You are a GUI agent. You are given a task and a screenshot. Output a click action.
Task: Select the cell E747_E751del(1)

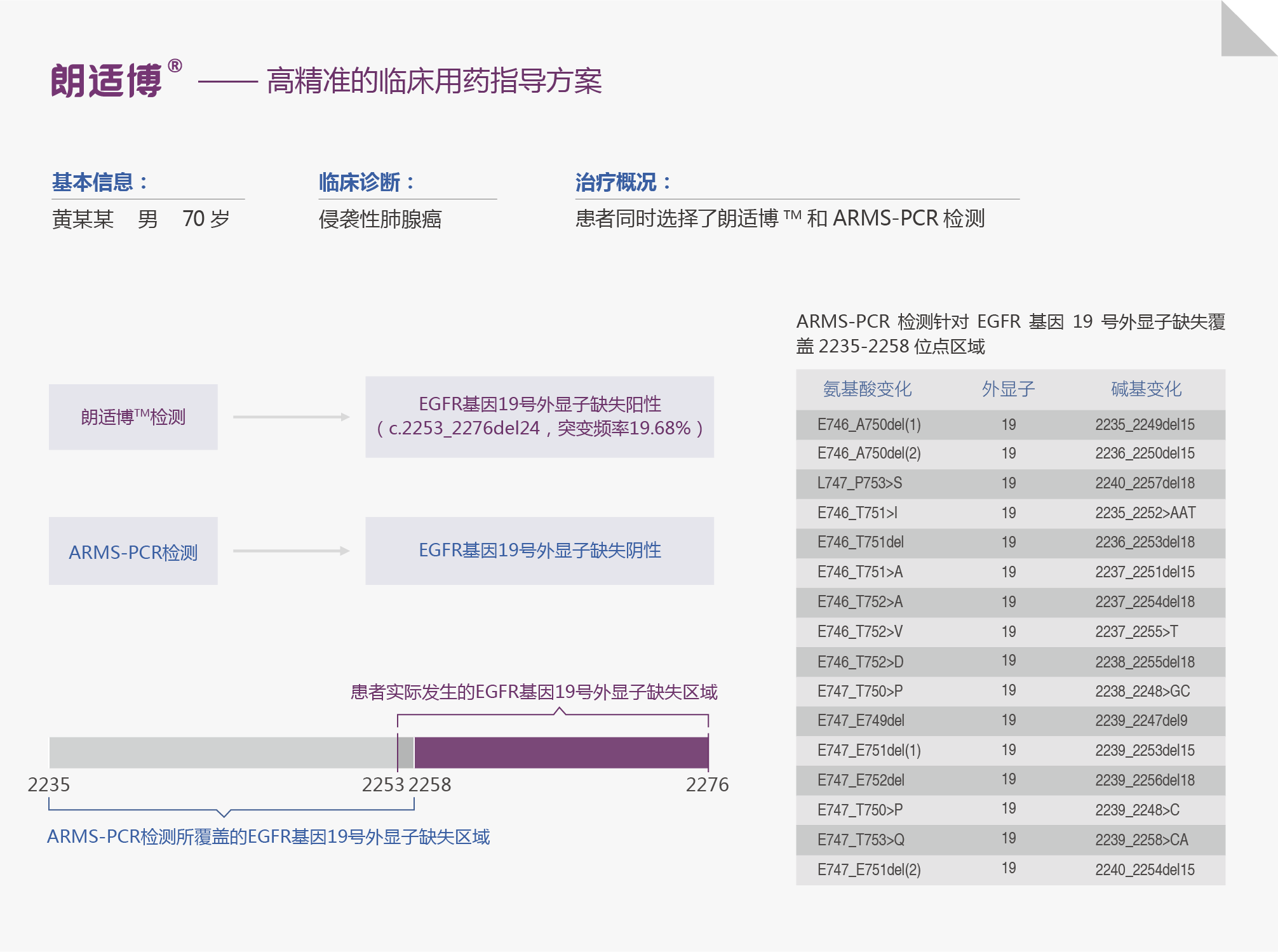point(870,751)
